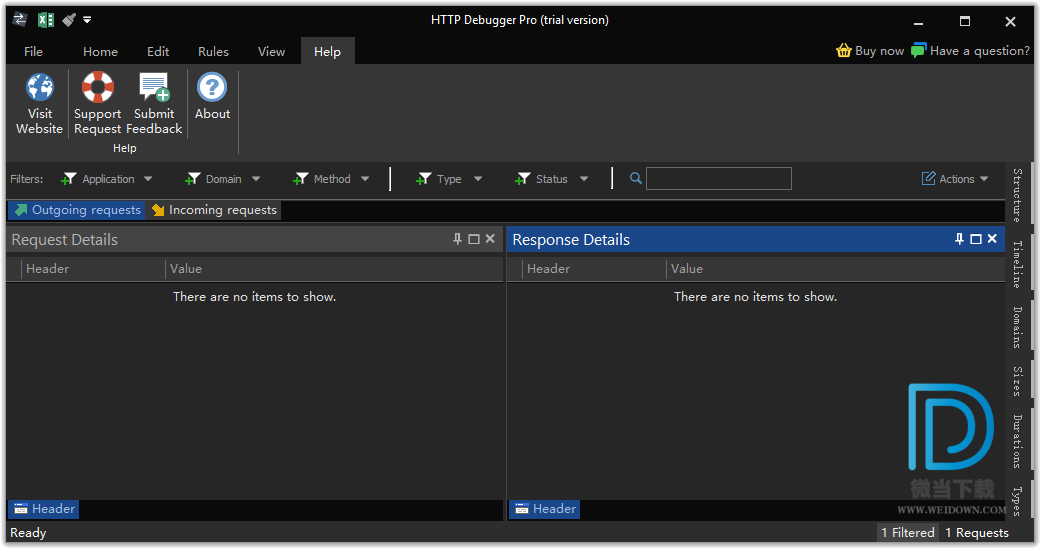This screenshot has width=1040, height=548.
Task: Close the Request Details panel
Action: tap(490, 239)
